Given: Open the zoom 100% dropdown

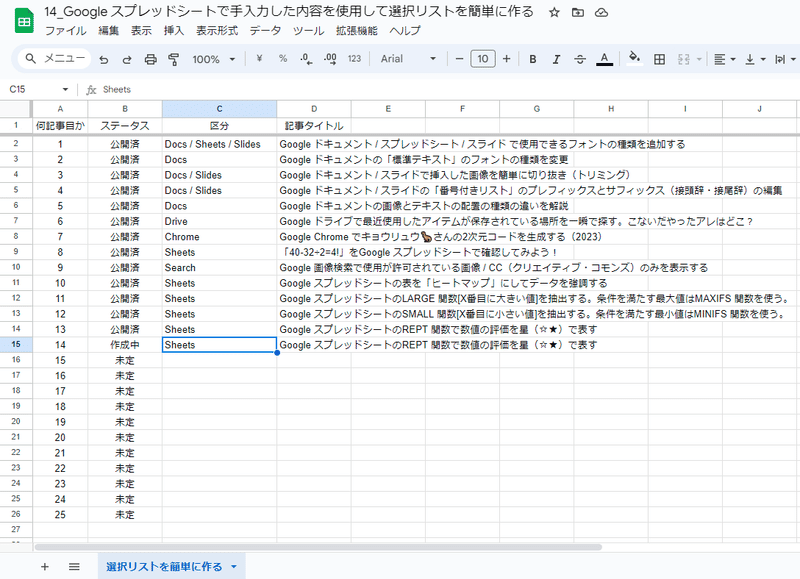Looking at the screenshot, I should pyautogui.click(x=213, y=59).
